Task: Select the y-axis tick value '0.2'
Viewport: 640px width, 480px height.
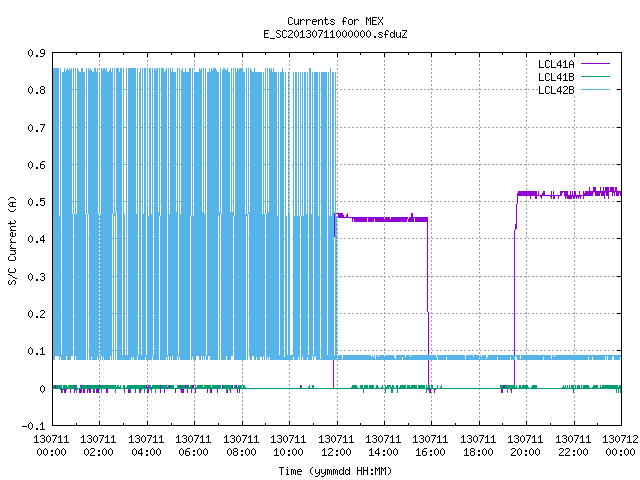Action: tap(36, 314)
